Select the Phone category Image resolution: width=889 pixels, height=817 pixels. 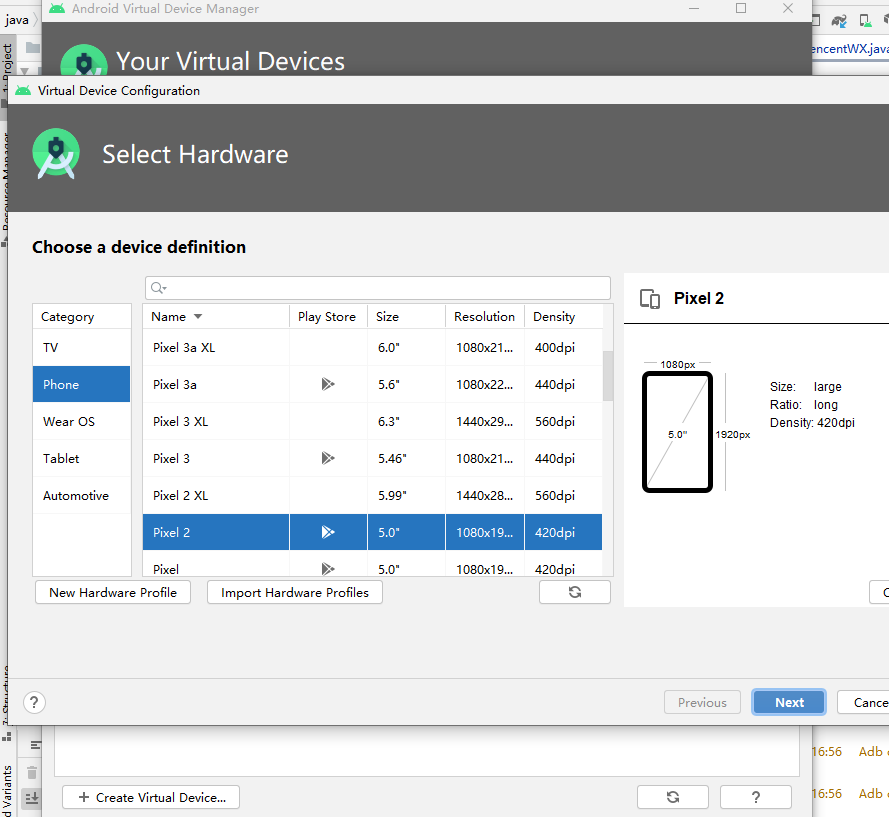point(82,384)
